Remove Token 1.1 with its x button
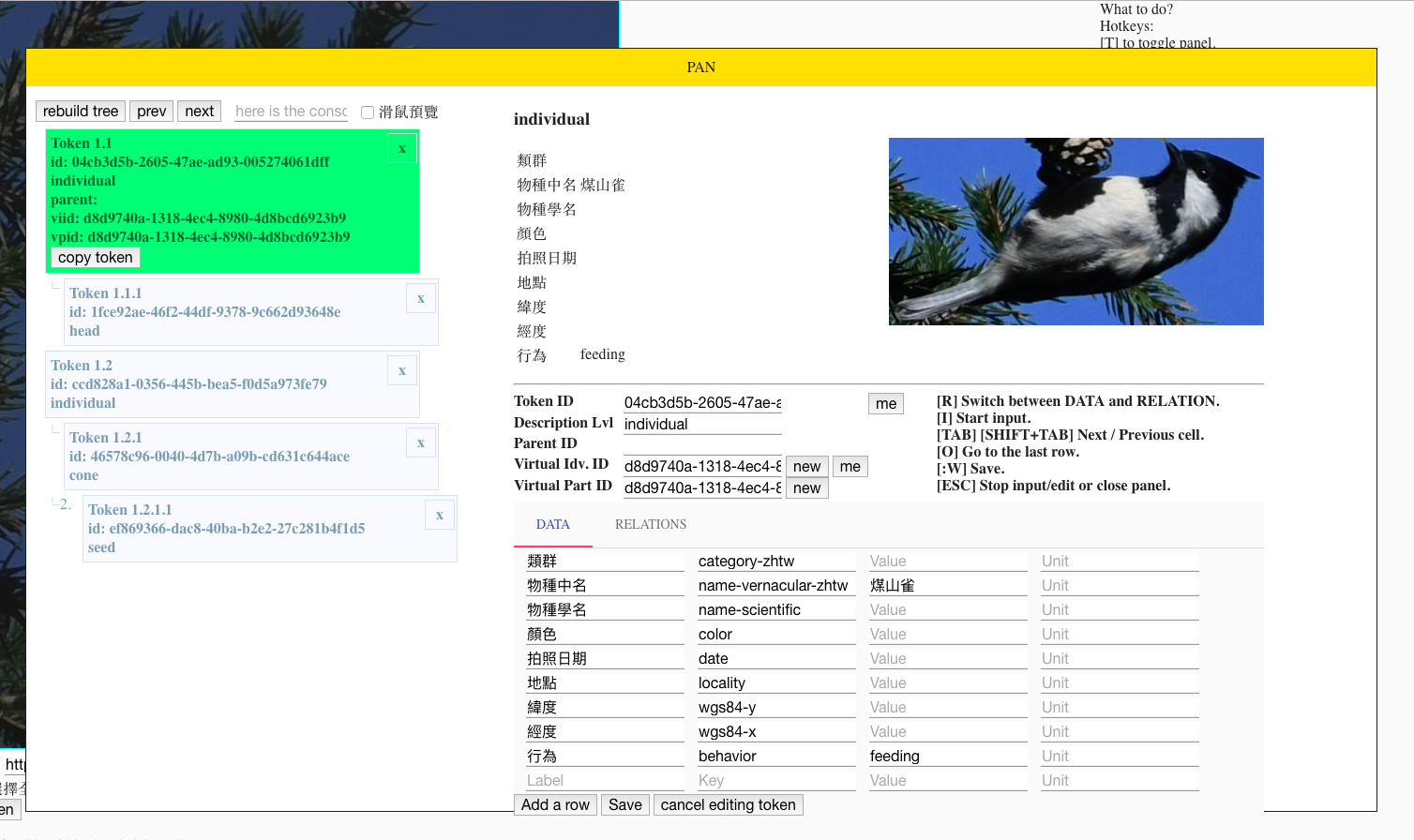This screenshot has height=840, width=1414. coord(402,148)
